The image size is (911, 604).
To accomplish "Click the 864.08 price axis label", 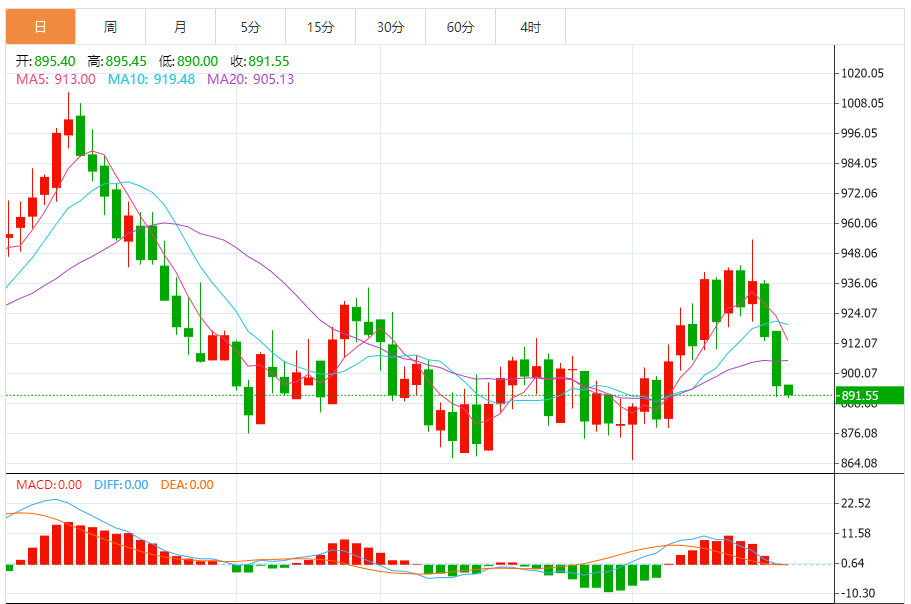I will click(859, 463).
